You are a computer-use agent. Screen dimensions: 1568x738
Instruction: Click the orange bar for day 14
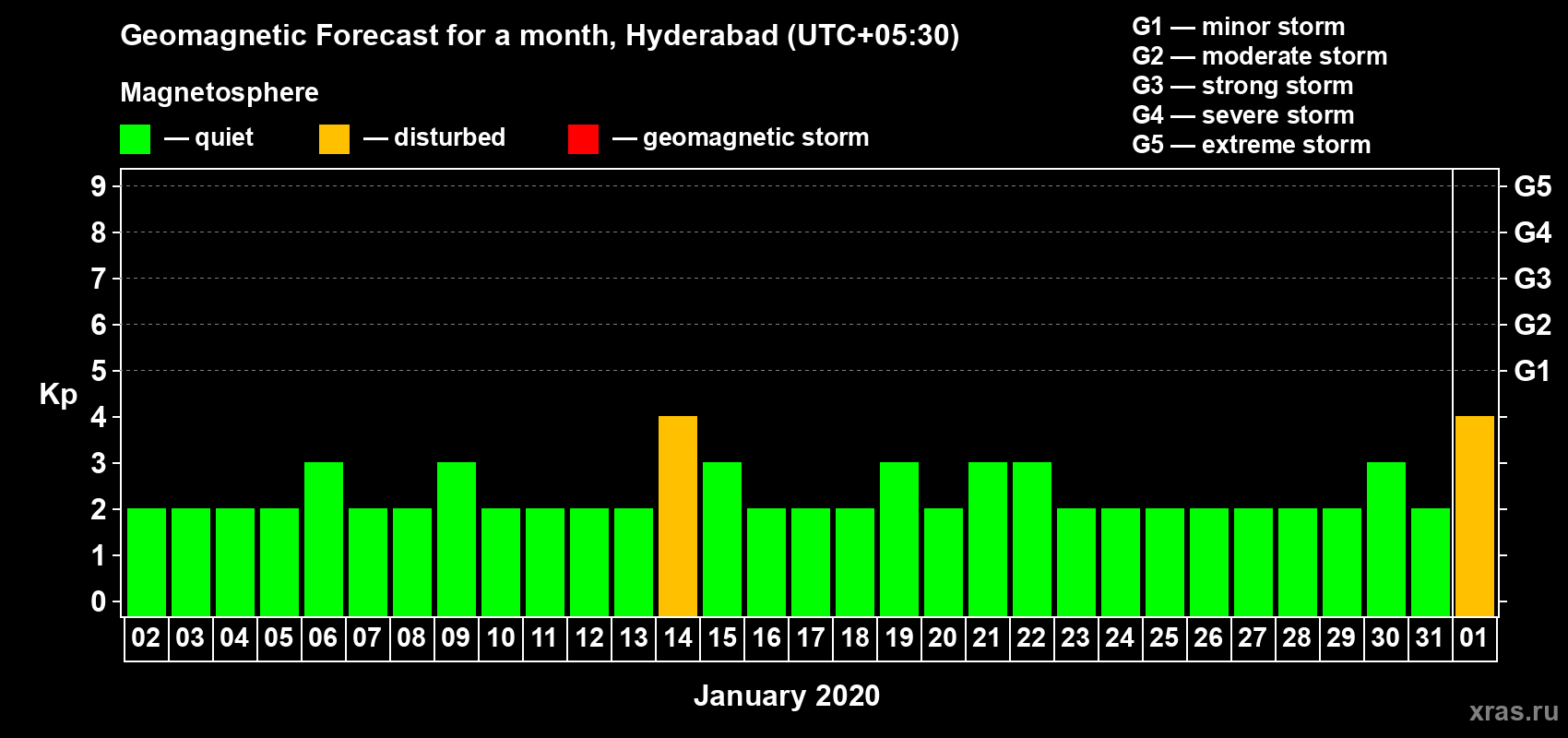tap(678, 517)
